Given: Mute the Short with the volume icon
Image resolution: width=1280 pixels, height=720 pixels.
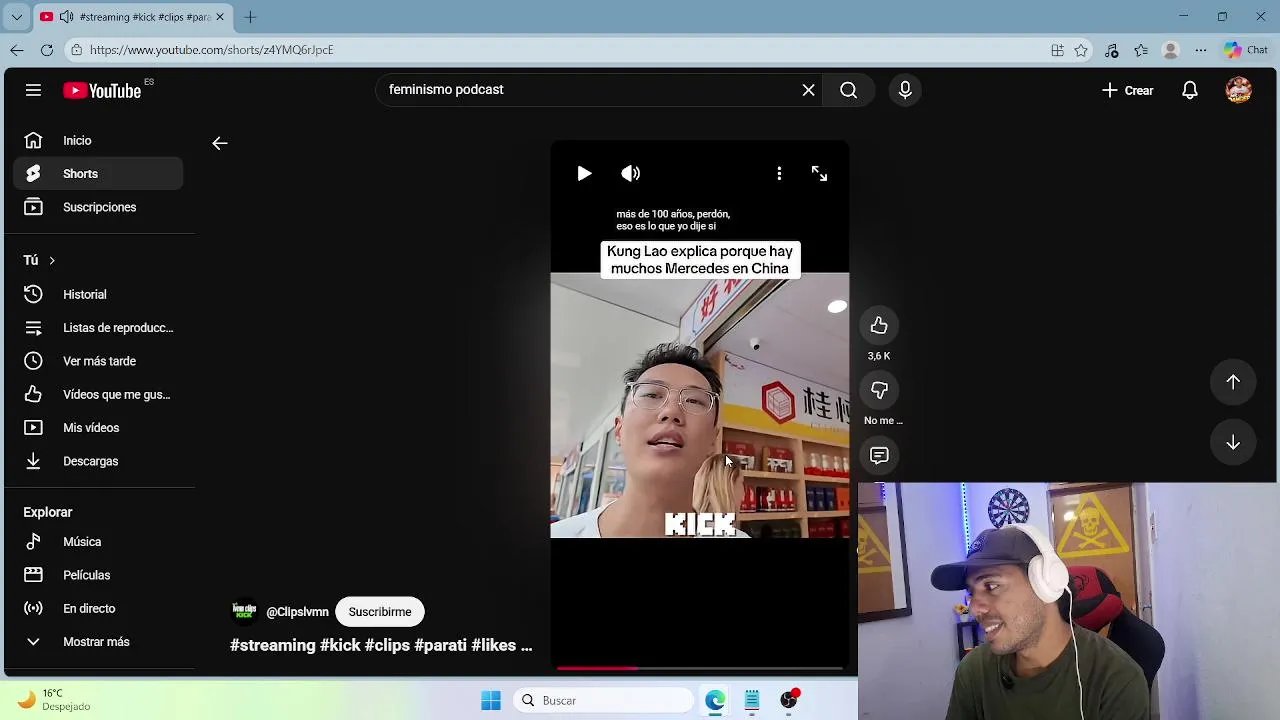Looking at the screenshot, I should coord(630,174).
